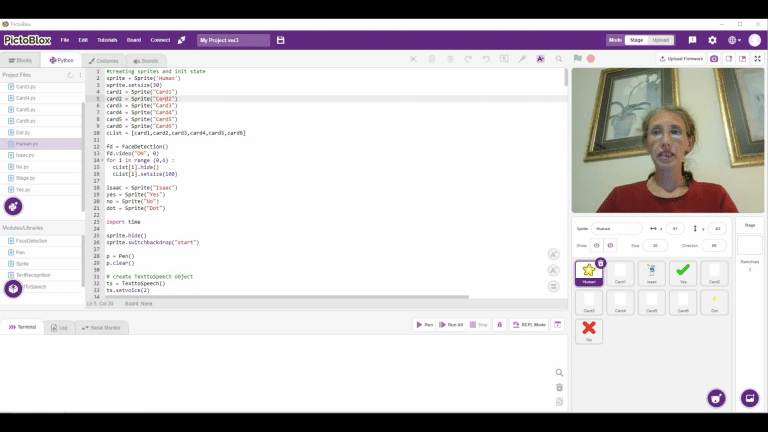Switch mode to Upload

(x=661, y=40)
